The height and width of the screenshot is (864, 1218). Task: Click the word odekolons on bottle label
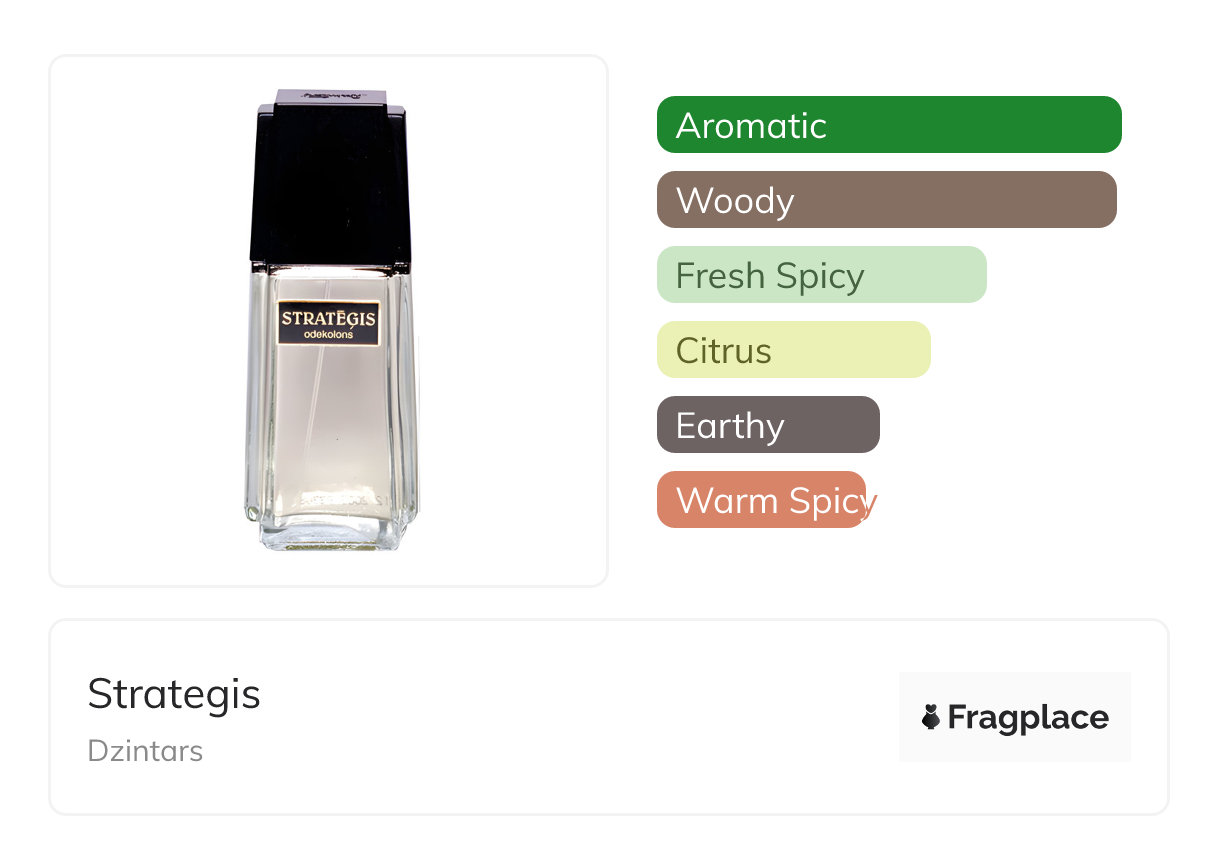click(328, 335)
